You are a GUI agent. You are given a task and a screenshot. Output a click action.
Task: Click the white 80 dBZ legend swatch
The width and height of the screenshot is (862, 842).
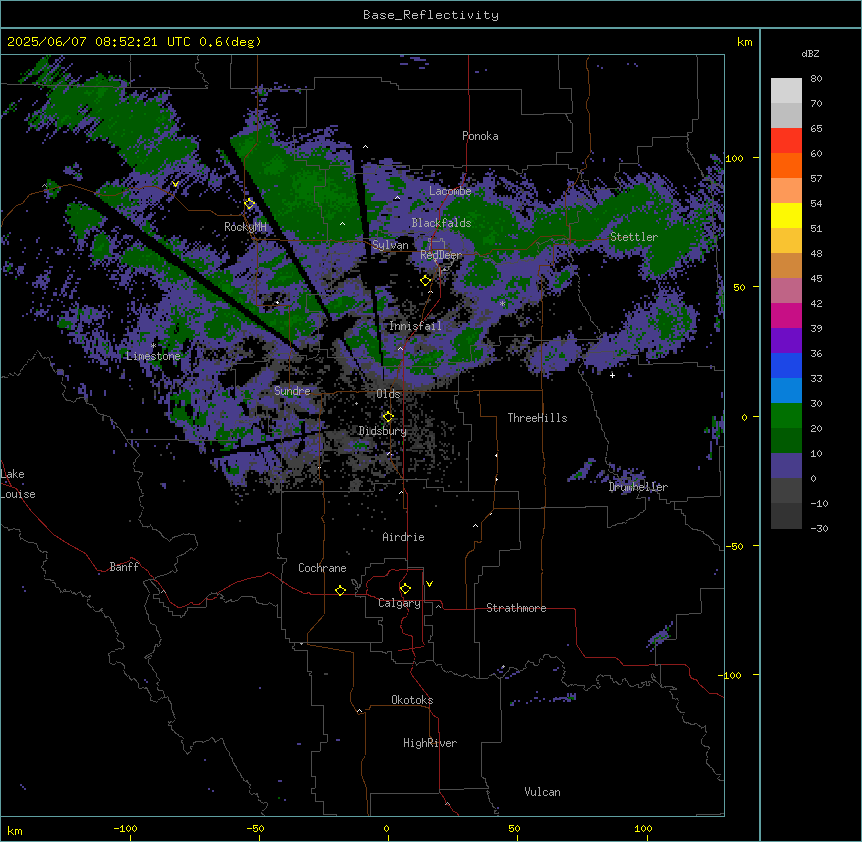pos(786,90)
